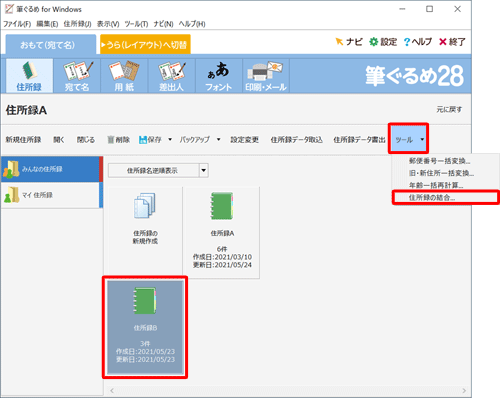Open the ツール(T) menu in menu bar

point(136,24)
